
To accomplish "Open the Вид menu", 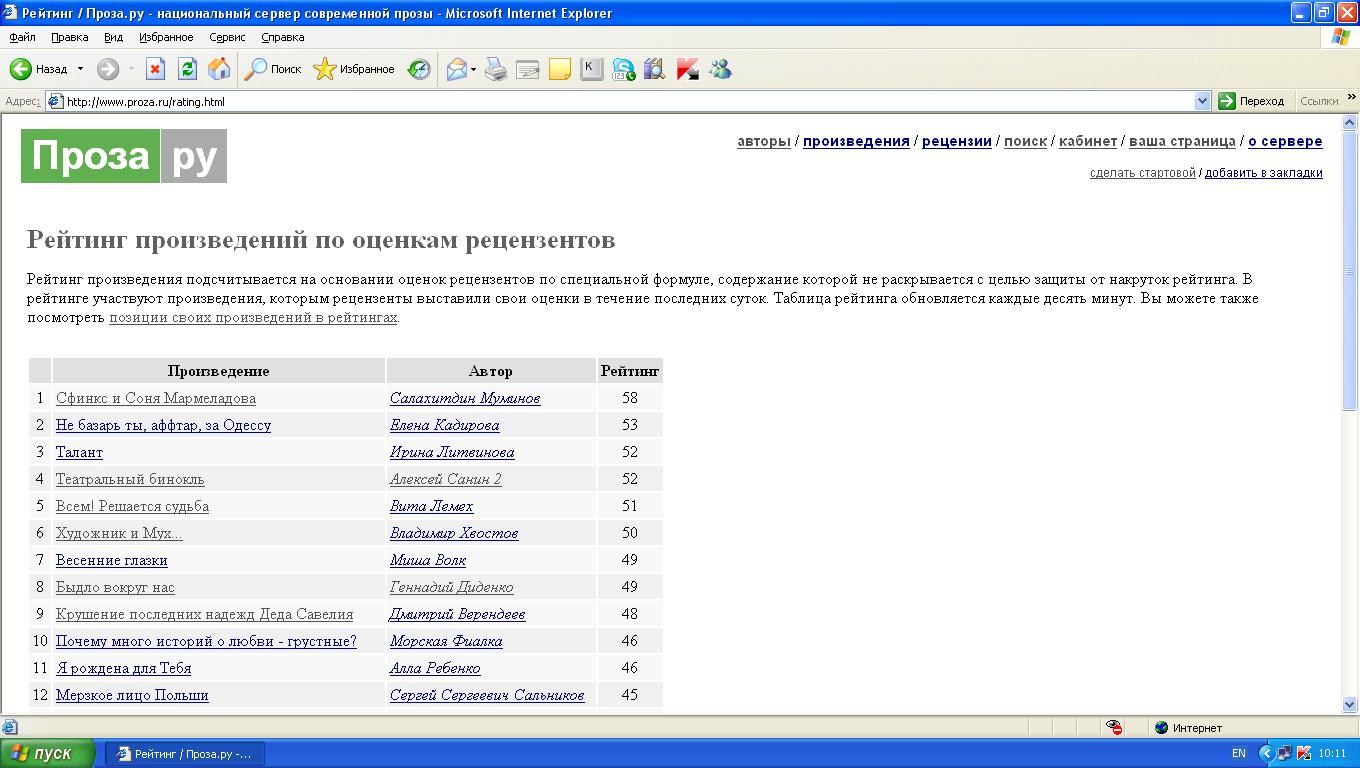I will [x=114, y=37].
